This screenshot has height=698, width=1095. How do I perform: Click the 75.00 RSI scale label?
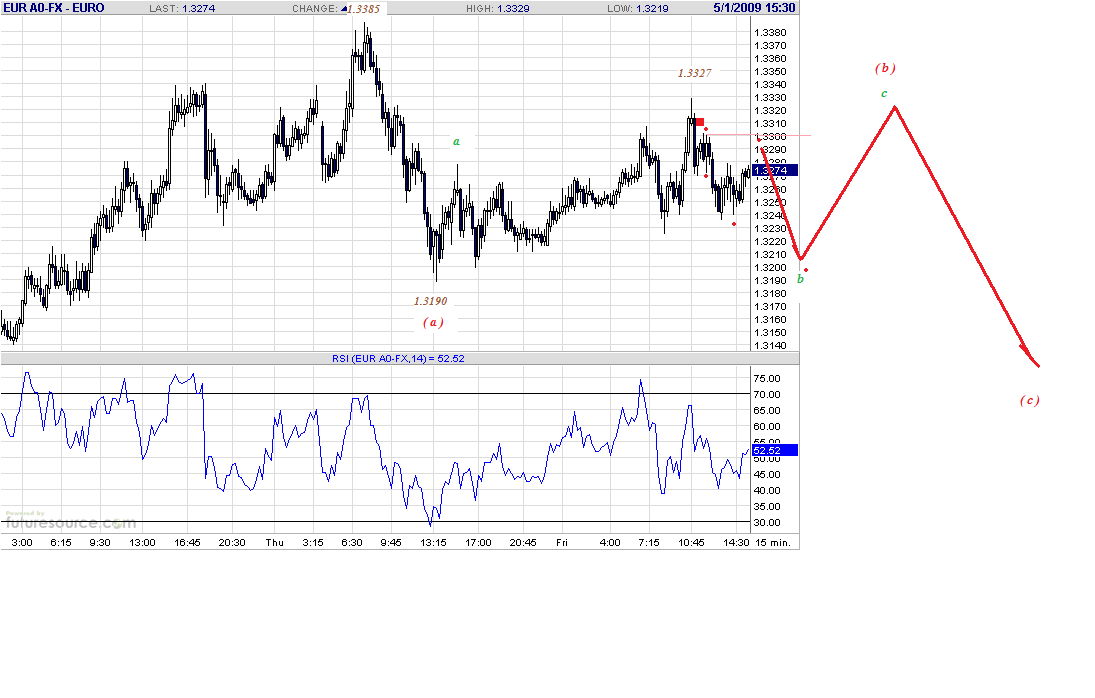point(767,378)
